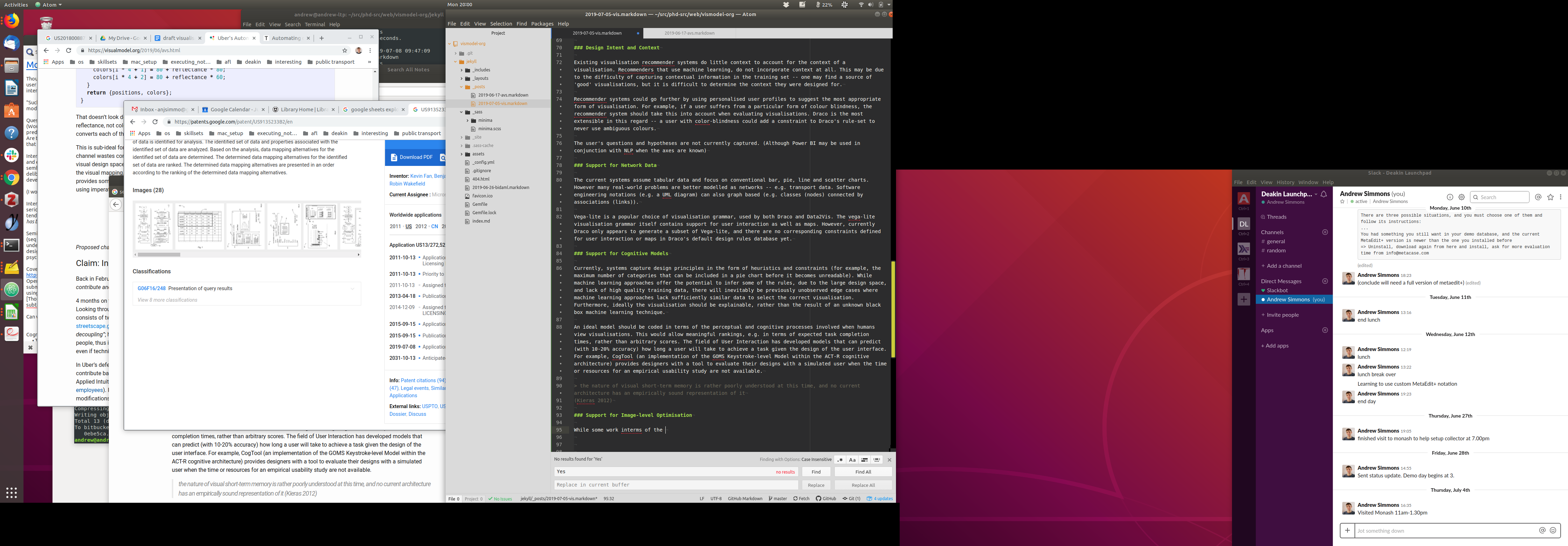Switch to DL workspace in Slack
This screenshot has width=1568, height=546.
click(x=1244, y=224)
